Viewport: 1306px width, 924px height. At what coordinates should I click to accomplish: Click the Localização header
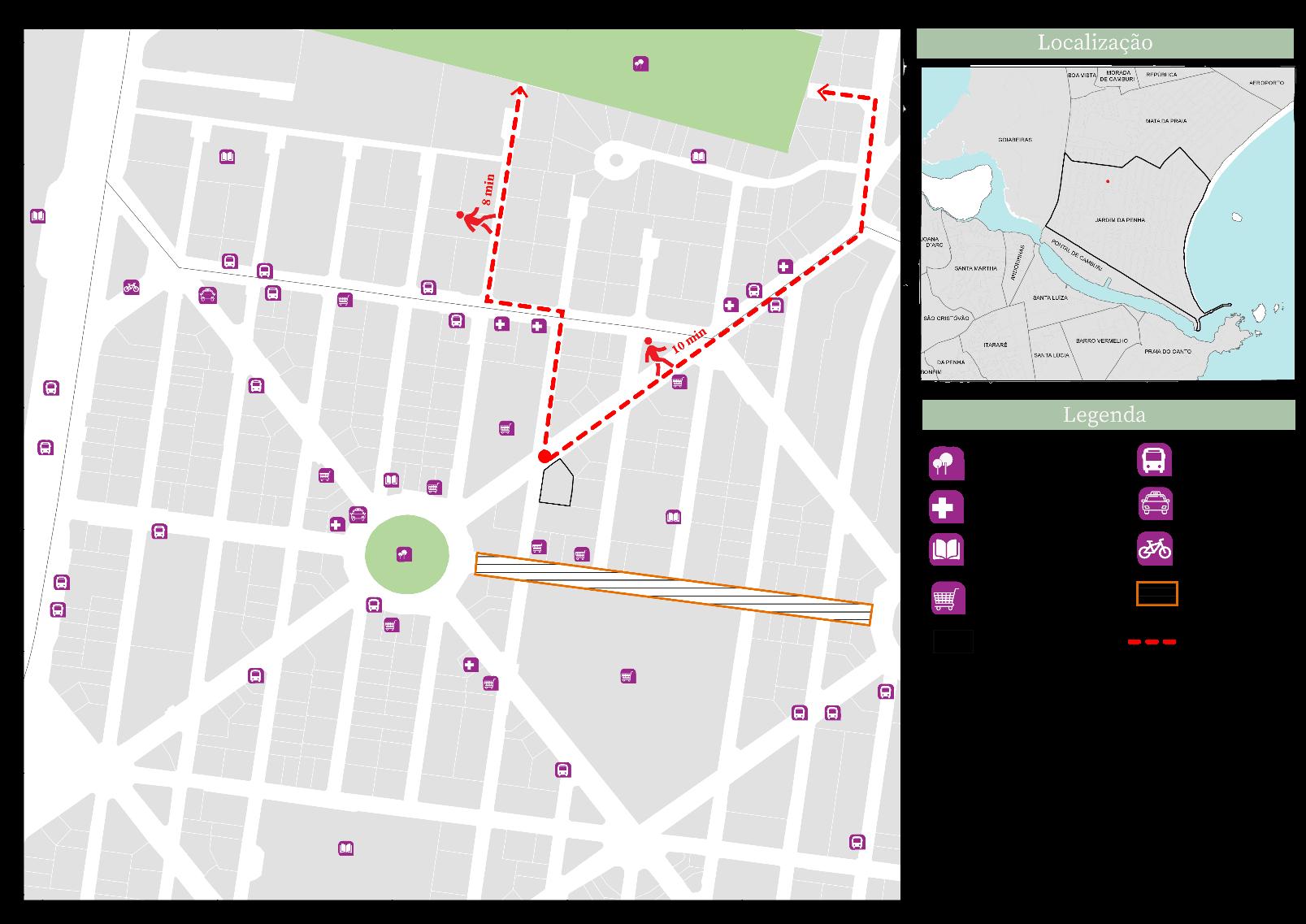click(1104, 43)
